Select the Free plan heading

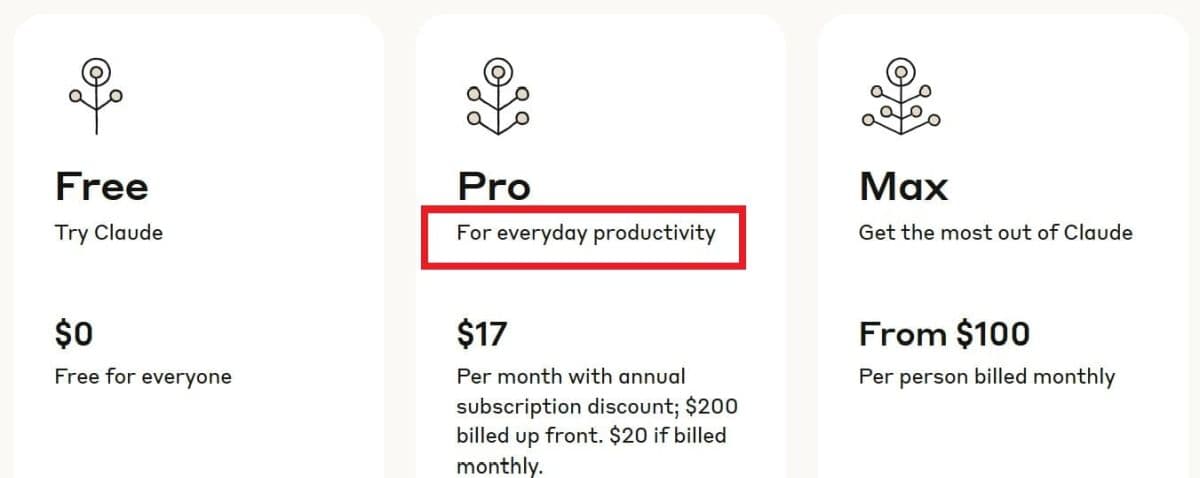point(101,186)
